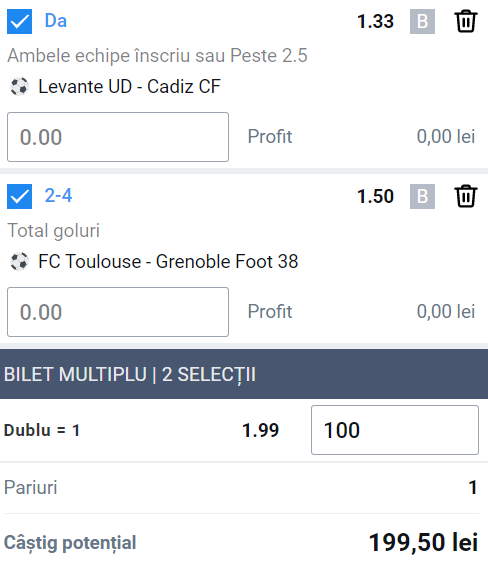The height and width of the screenshot is (563, 488).
Task: Click the football icon beside FC Toulouse
Action: [x=19, y=261]
